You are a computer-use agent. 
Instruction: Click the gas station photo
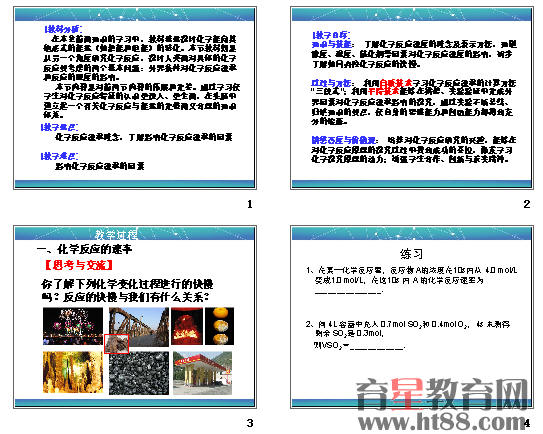(x=203, y=373)
